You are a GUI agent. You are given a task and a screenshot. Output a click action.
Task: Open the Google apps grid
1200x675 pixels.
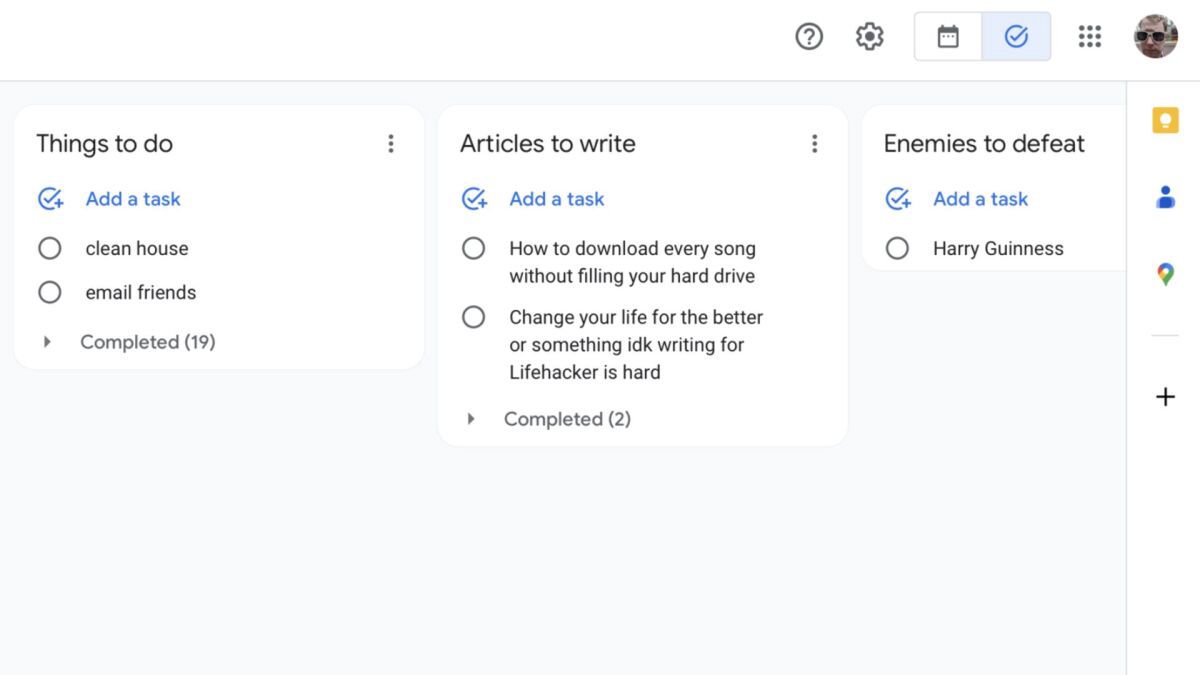[1089, 37]
